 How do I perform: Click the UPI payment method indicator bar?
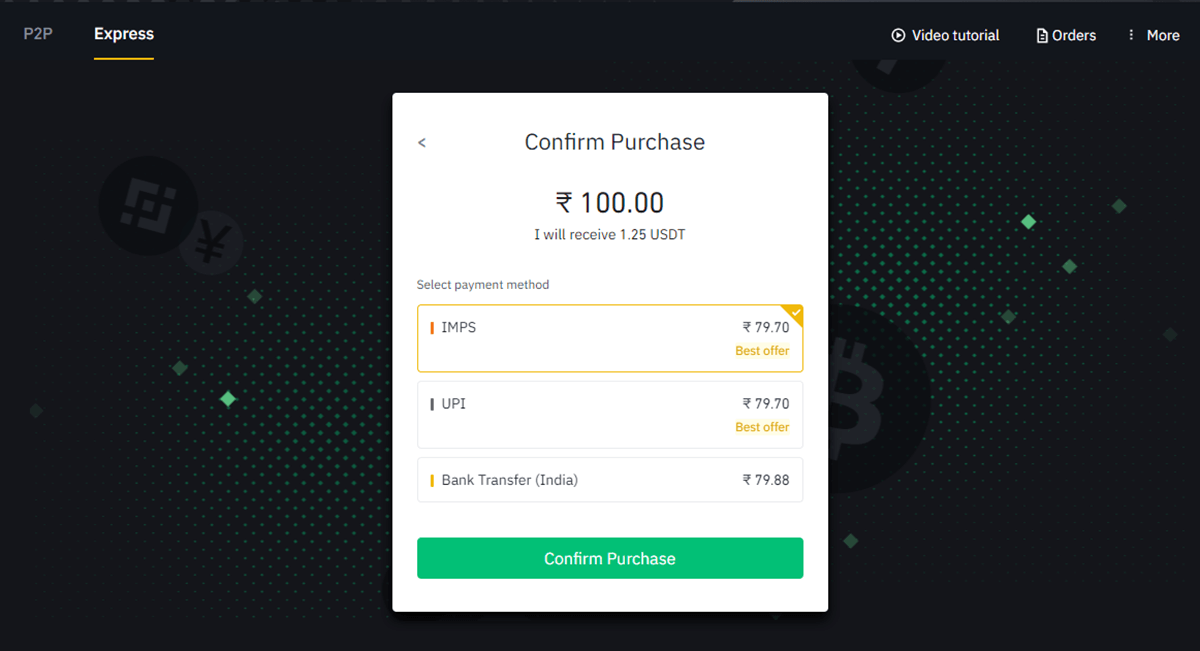click(433, 403)
